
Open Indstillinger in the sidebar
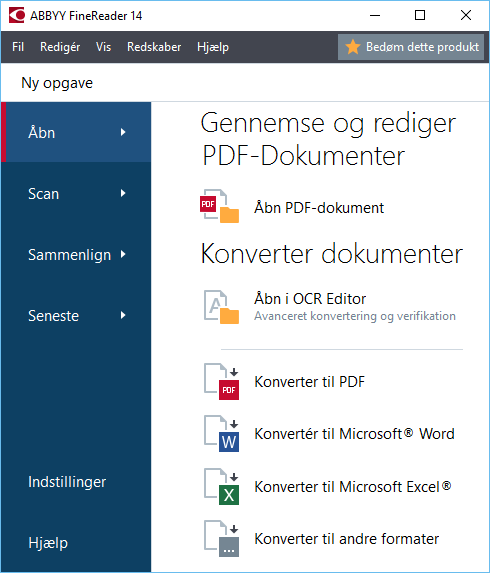[67, 482]
